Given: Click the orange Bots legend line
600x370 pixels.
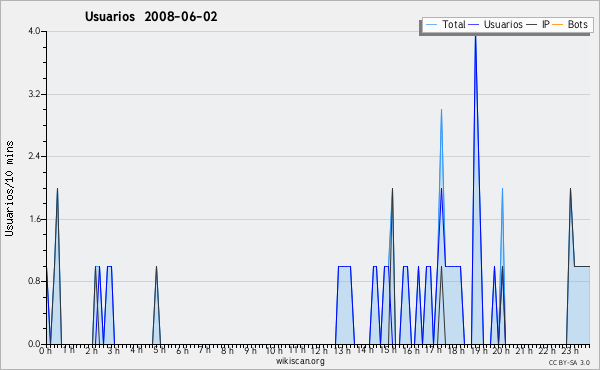Looking at the screenshot, I should tap(558, 25).
